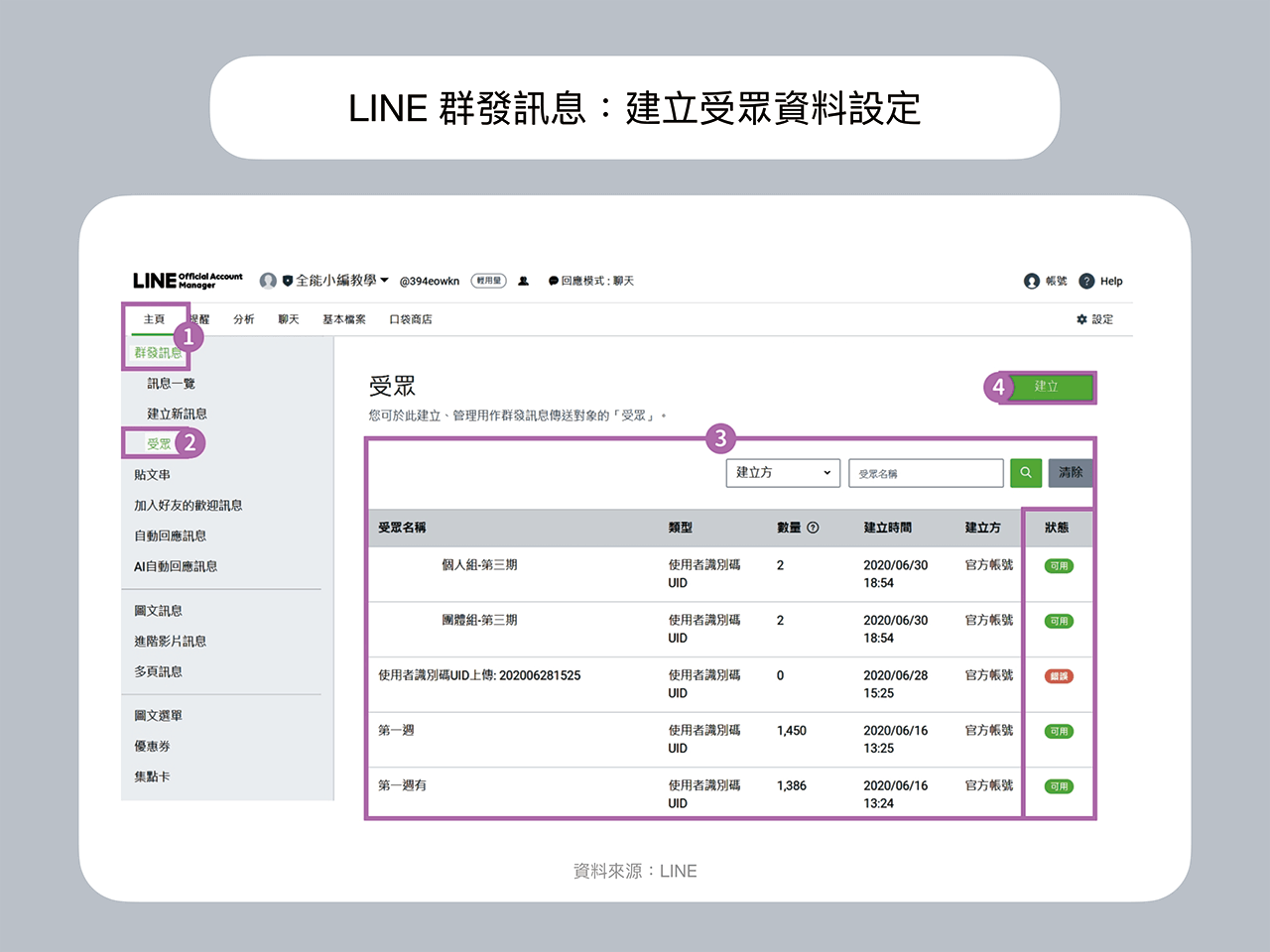Screen dimensions: 1270x952
Task: Switch to the 基本檔案 tab
Action: (344, 319)
